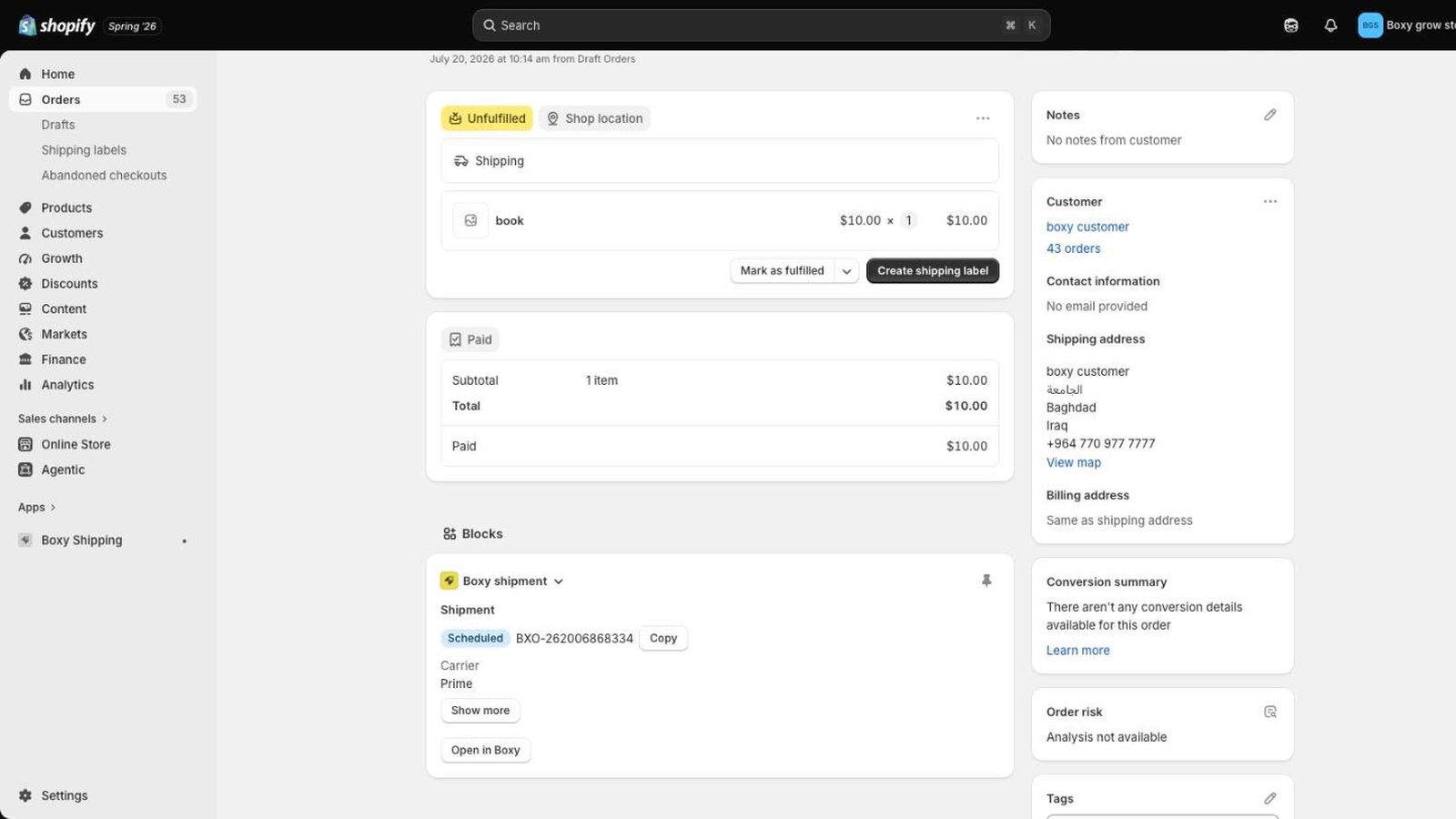Click the Products tag icon
Viewport: 1456px width, 819px height.
pos(25,207)
